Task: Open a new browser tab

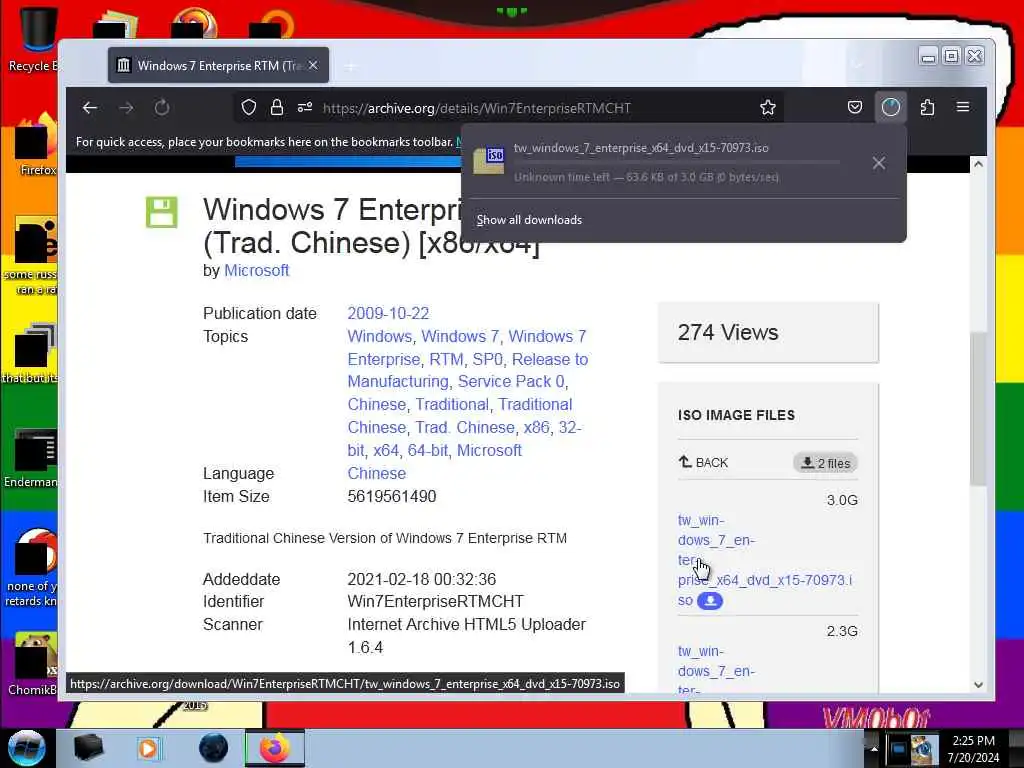Action: pos(351,66)
